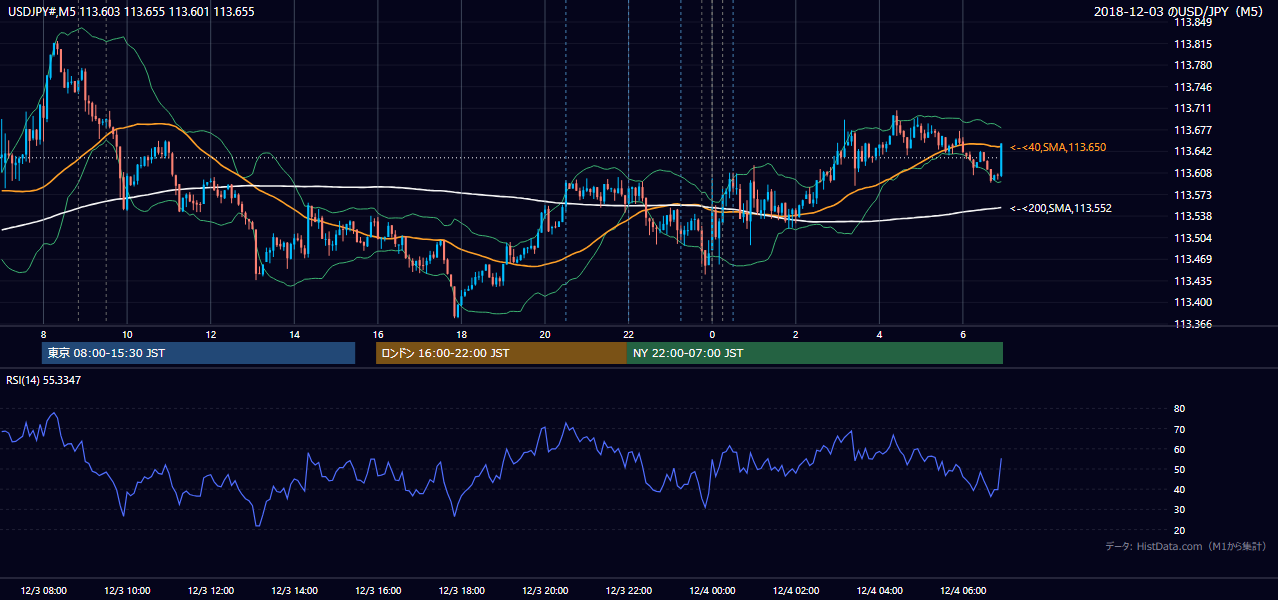Click price axis value 113.573
Screen dimensions: 1278x600
(1192, 195)
